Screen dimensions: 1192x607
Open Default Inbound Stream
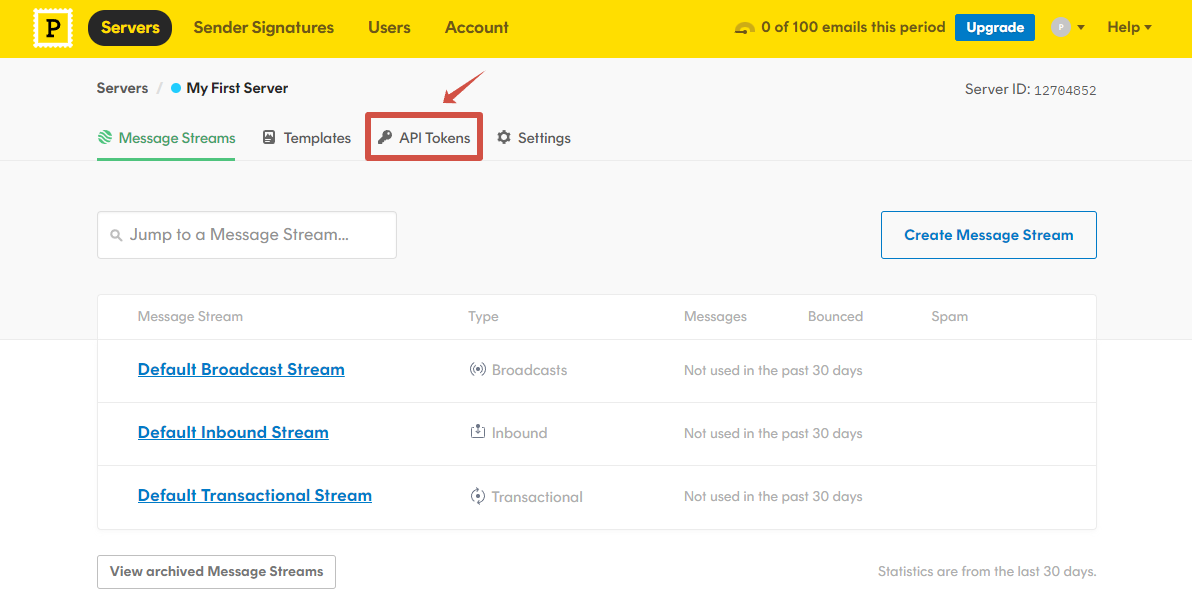click(233, 433)
